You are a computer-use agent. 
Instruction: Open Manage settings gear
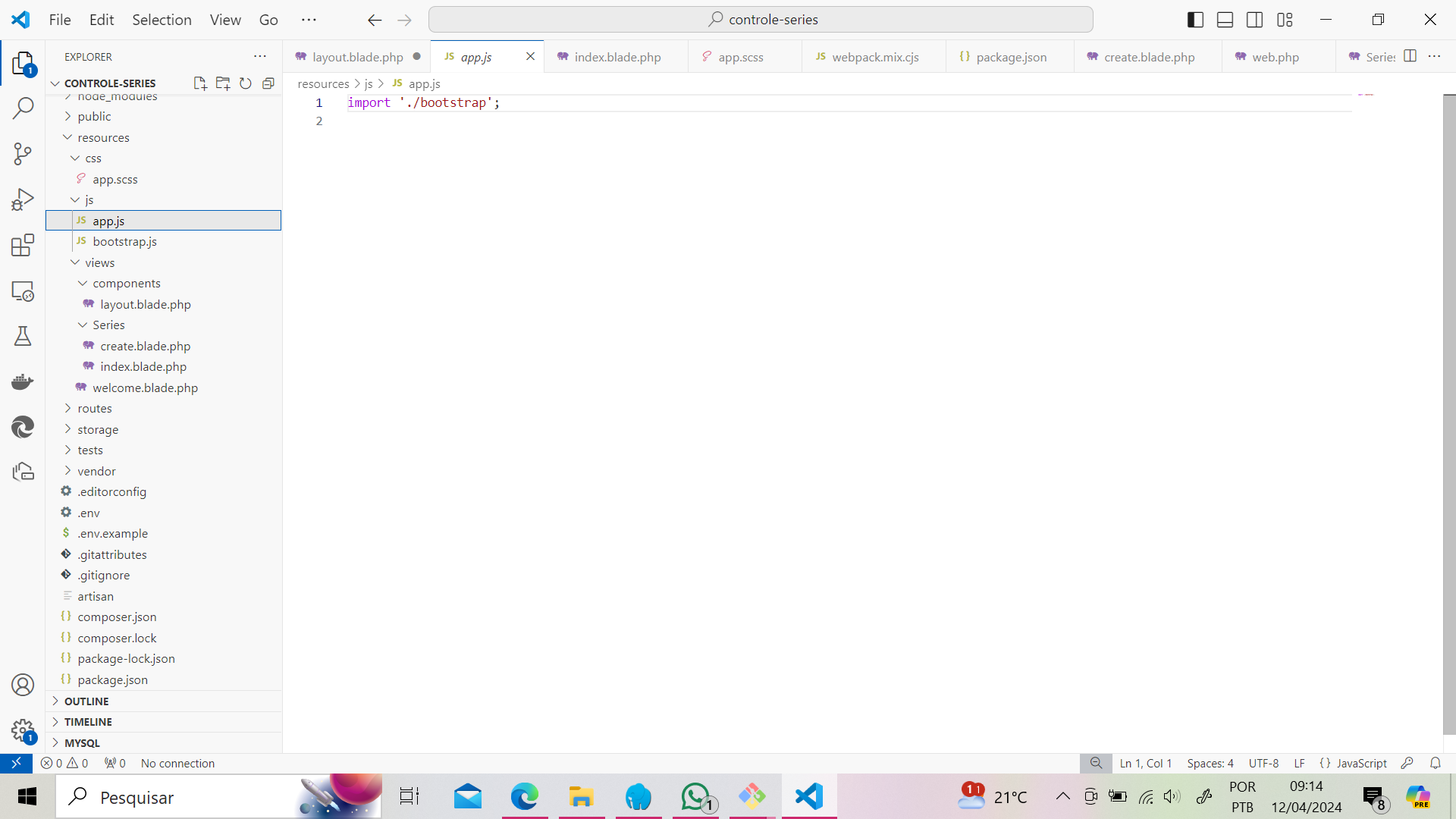tap(23, 731)
